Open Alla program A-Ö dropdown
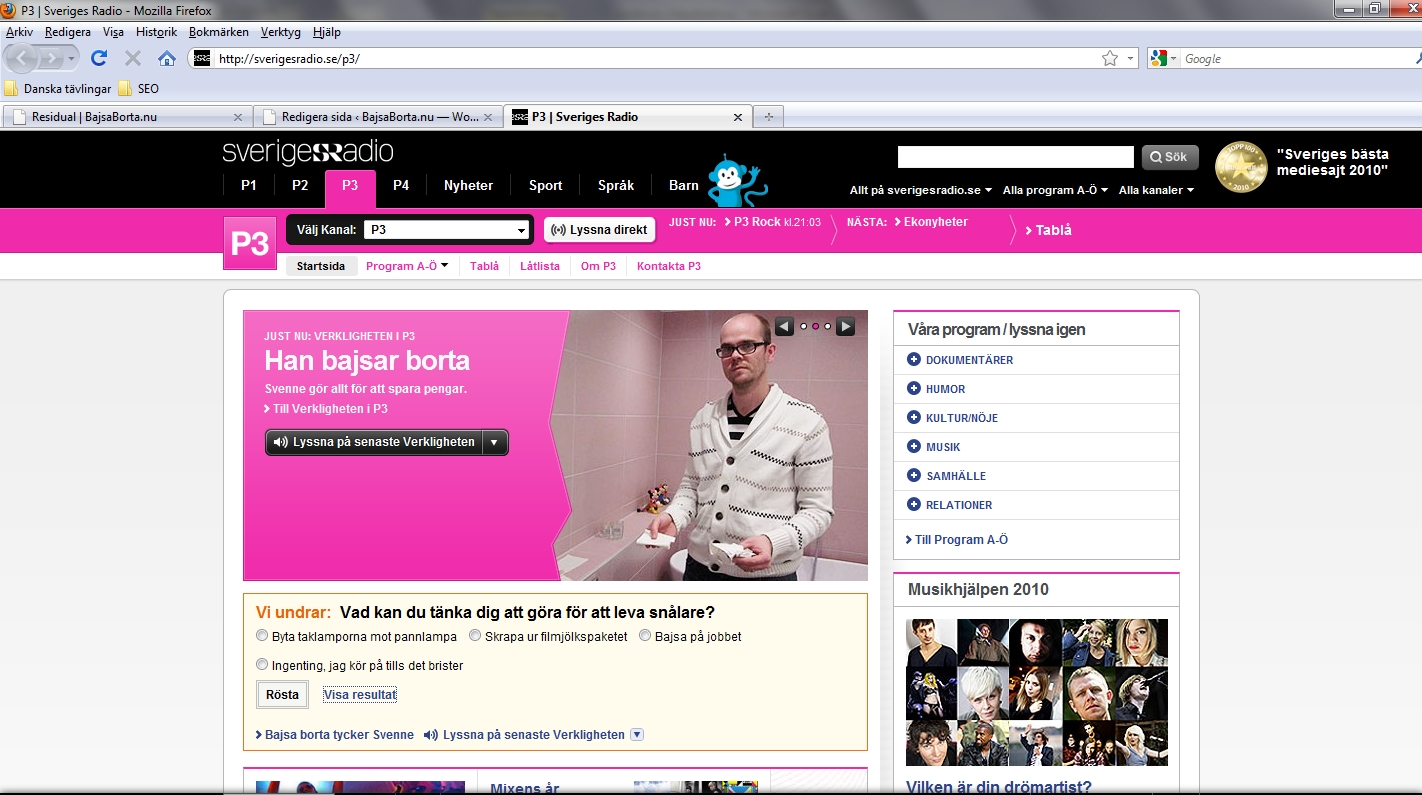 click(x=1055, y=190)
